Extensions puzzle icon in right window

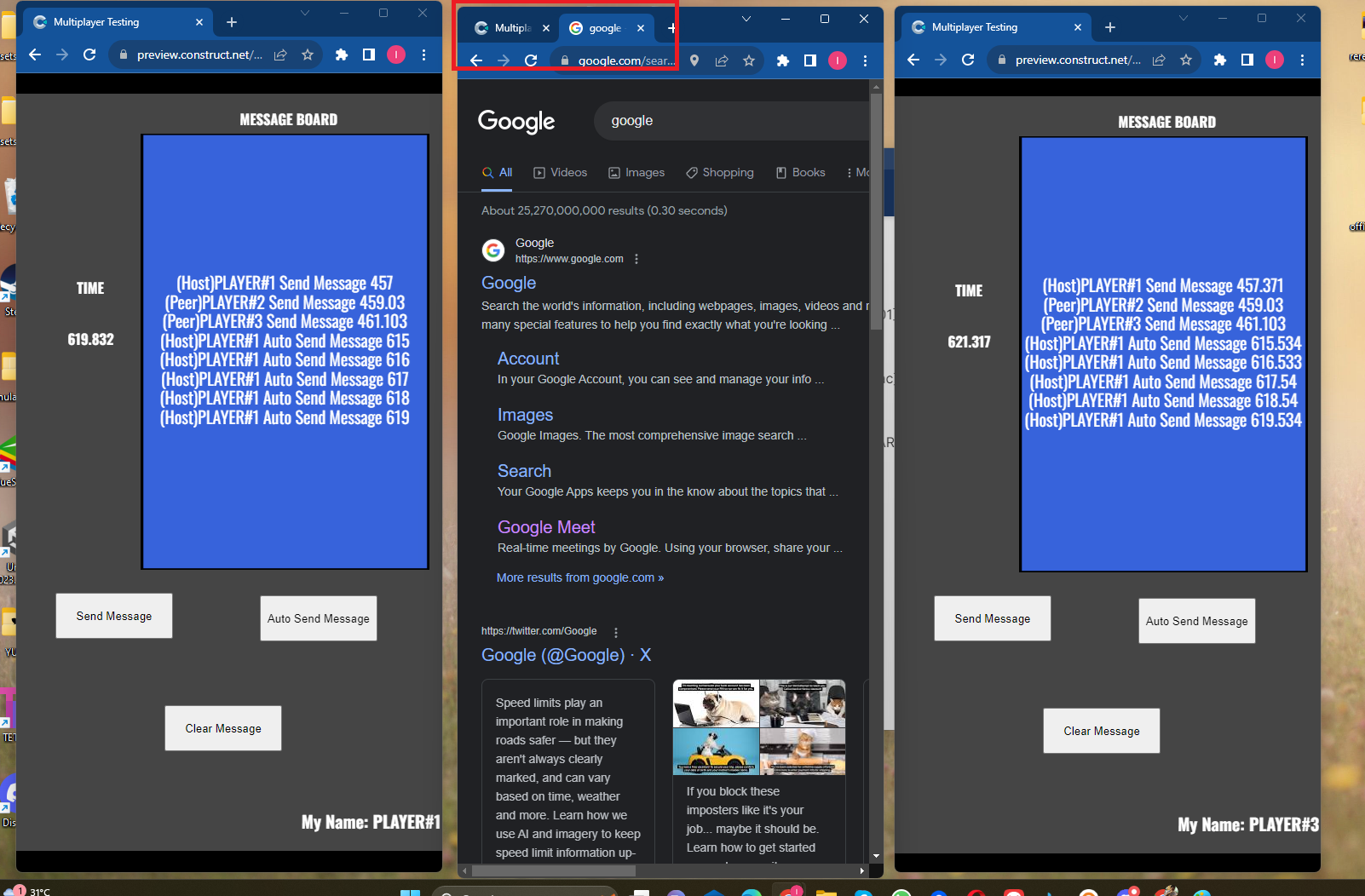[x=1220, y=60]
